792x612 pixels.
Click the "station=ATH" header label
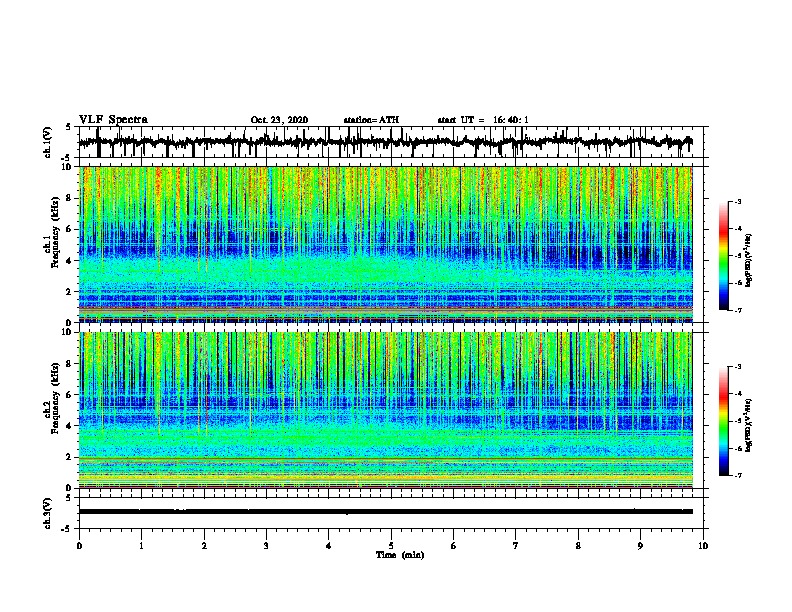pyautogui.click(x=371, y=120)
